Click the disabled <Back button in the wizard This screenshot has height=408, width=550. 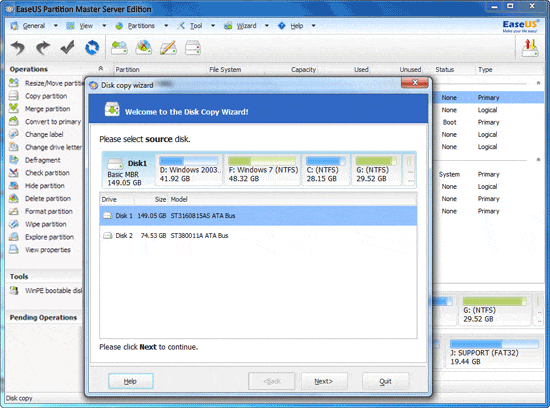[271, 381]
